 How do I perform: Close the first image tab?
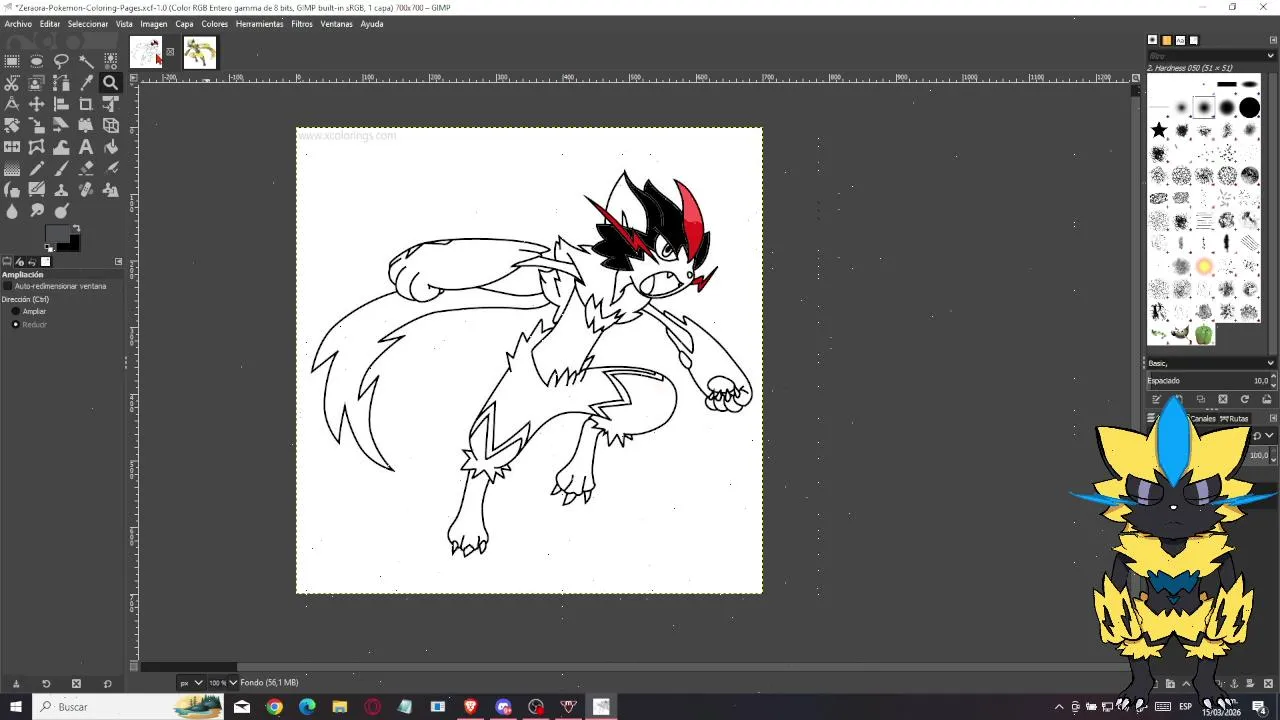(170, 52)
